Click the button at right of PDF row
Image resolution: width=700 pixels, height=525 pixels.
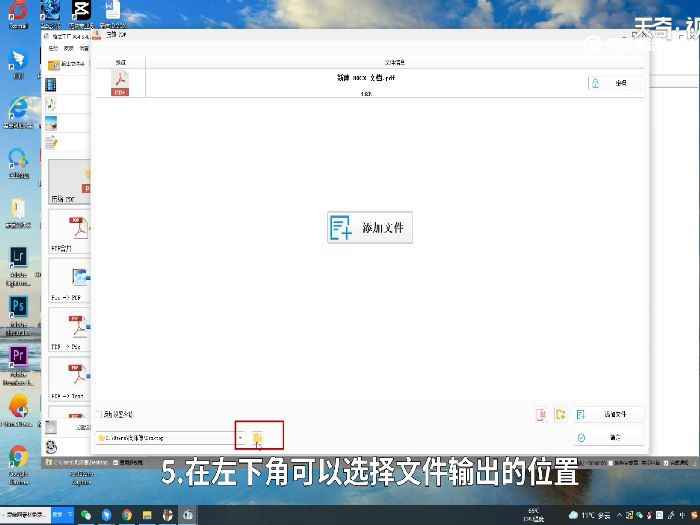(615, 83)
